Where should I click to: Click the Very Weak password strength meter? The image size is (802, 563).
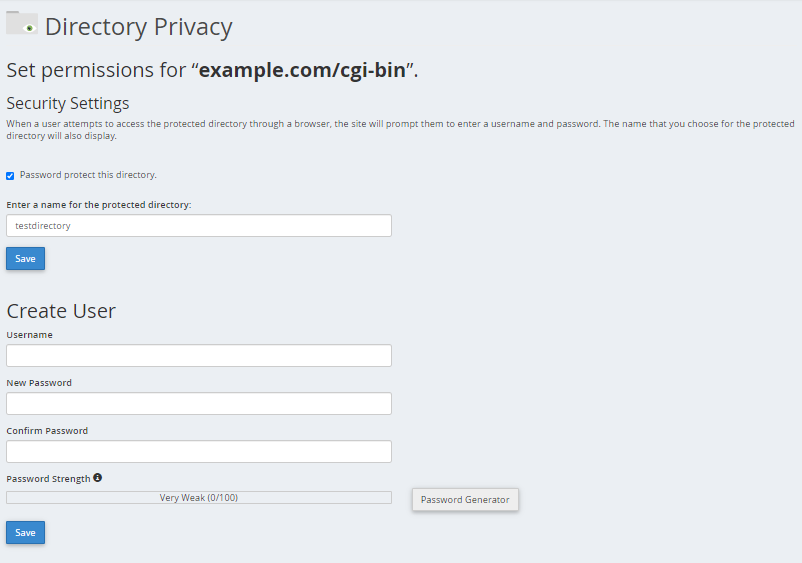(199, 498)
